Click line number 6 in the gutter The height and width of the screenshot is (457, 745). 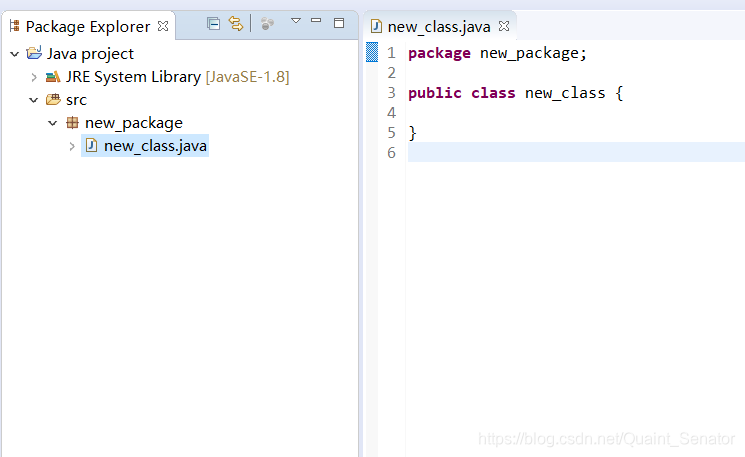tap(391, 152)
